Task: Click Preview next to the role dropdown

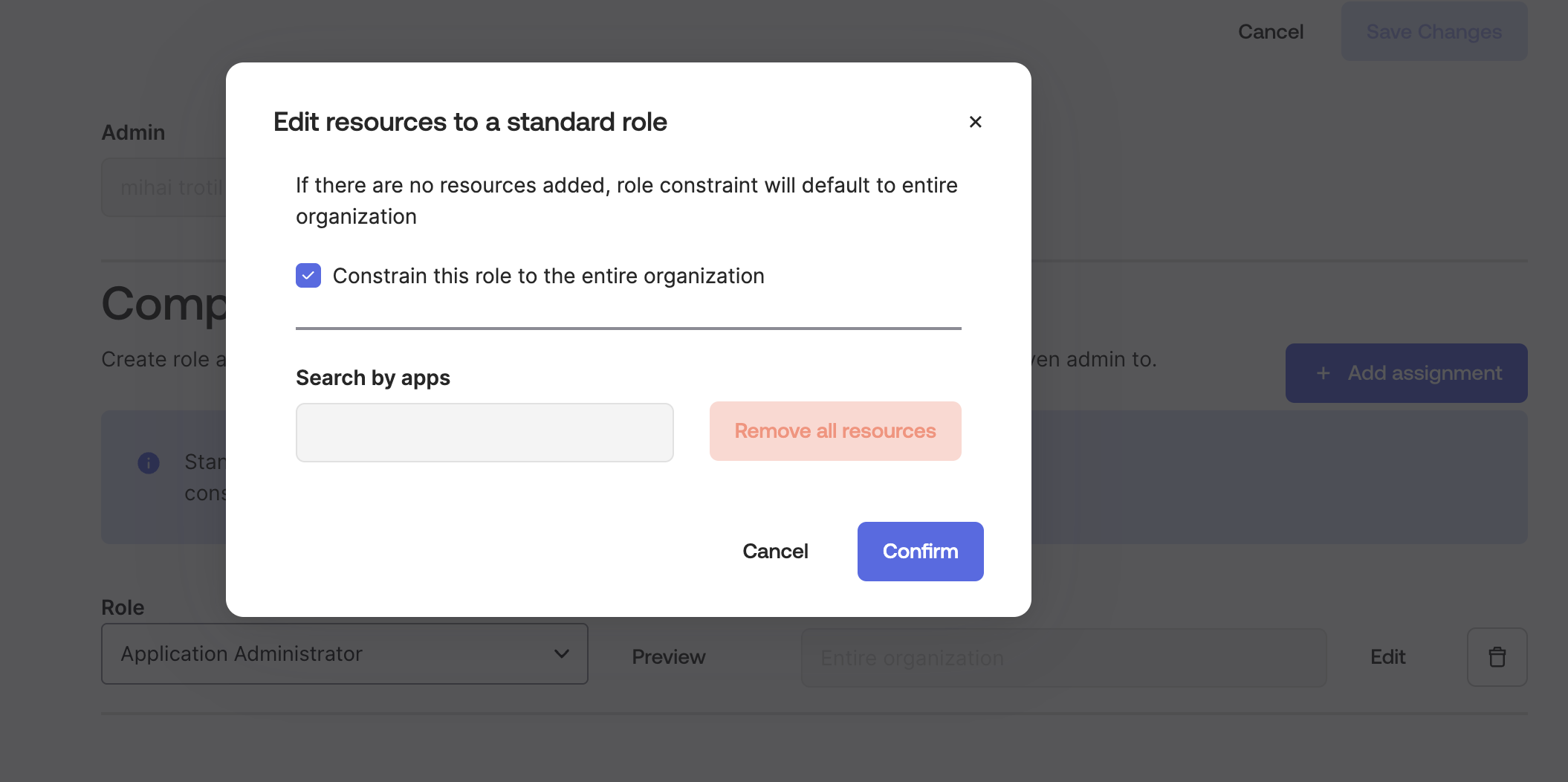Action: (669, 657)
